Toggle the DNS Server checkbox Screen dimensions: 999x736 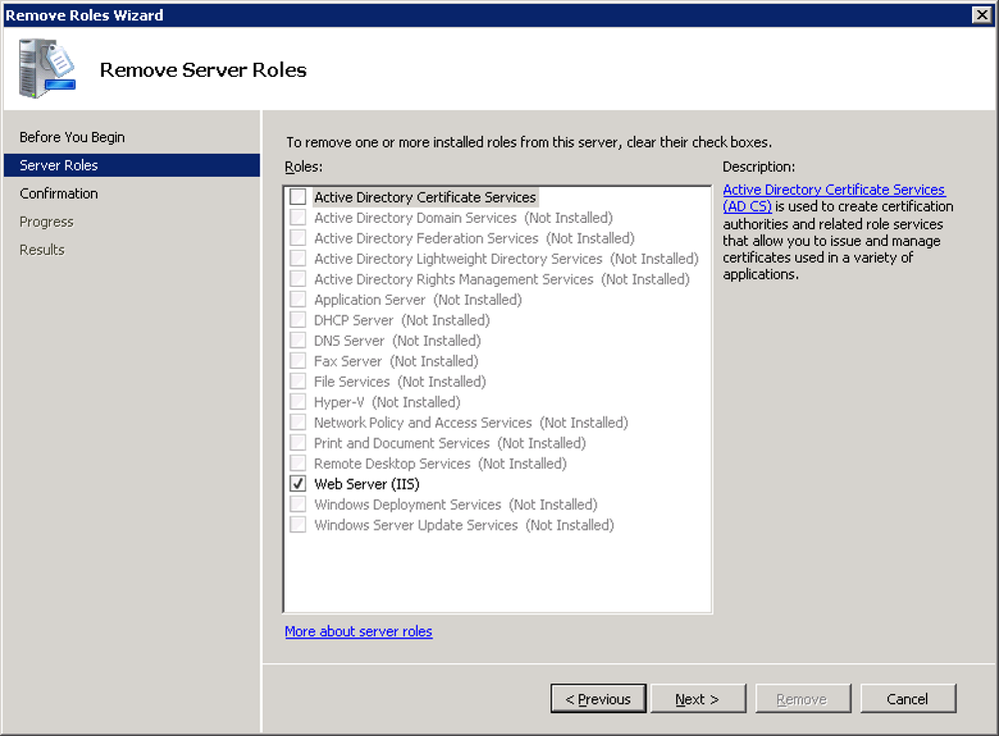click(x=297, y=340)
